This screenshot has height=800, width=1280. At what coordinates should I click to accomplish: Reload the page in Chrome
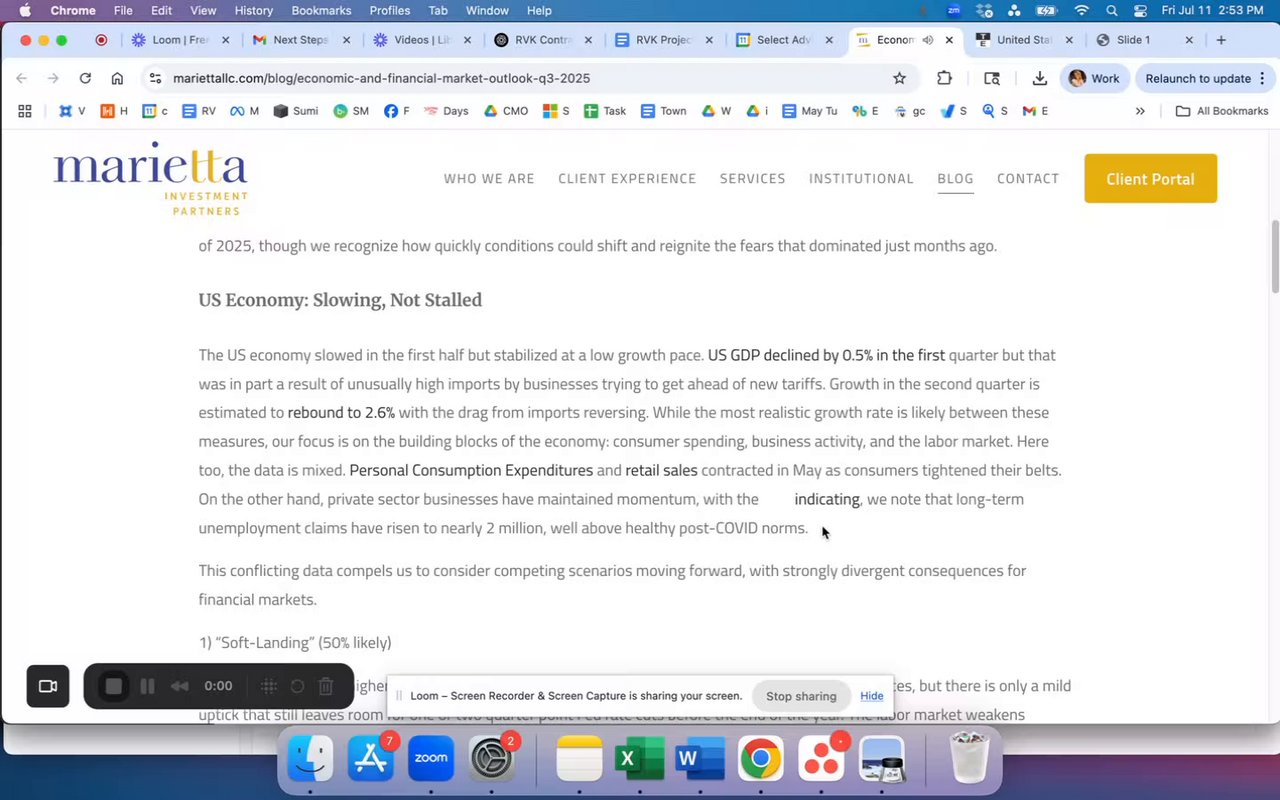85,78
